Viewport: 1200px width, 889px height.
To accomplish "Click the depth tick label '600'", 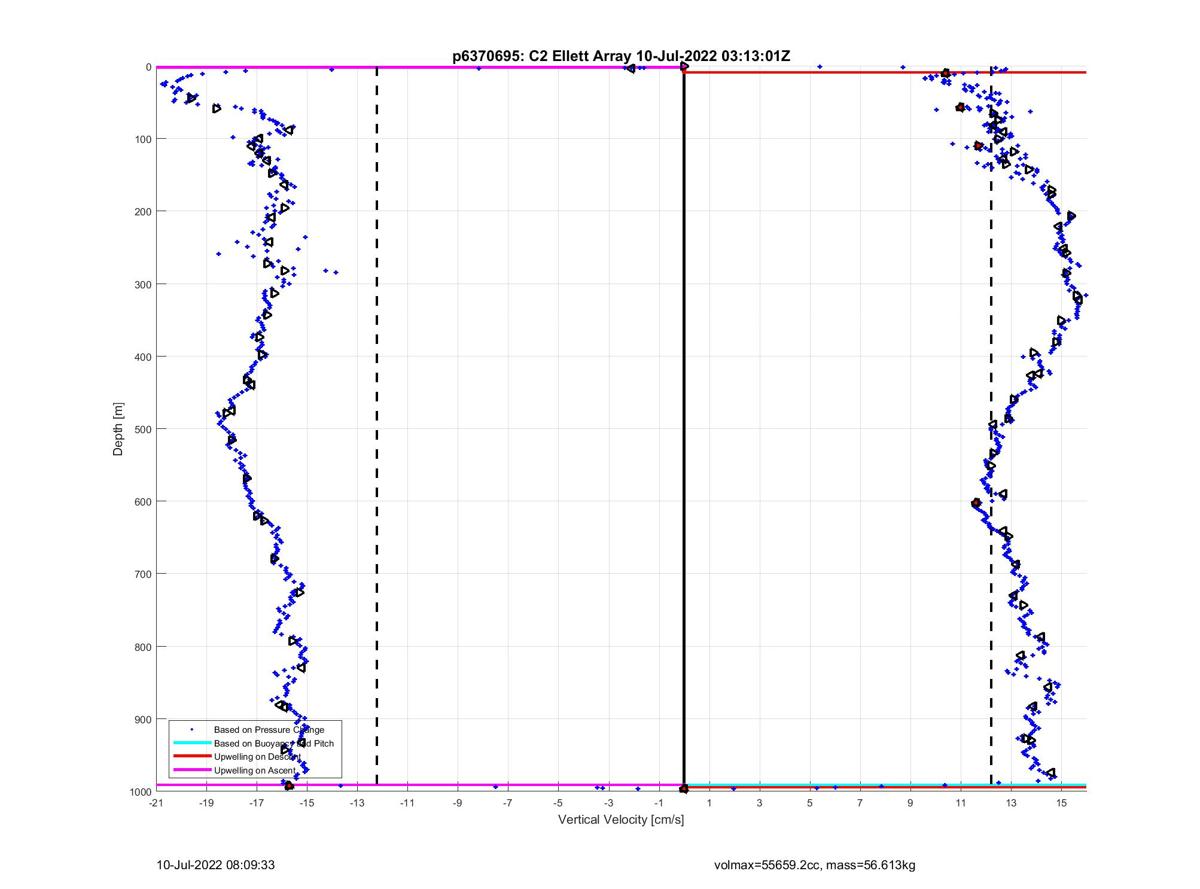I will pyautogui.click(x=143, y=502).
